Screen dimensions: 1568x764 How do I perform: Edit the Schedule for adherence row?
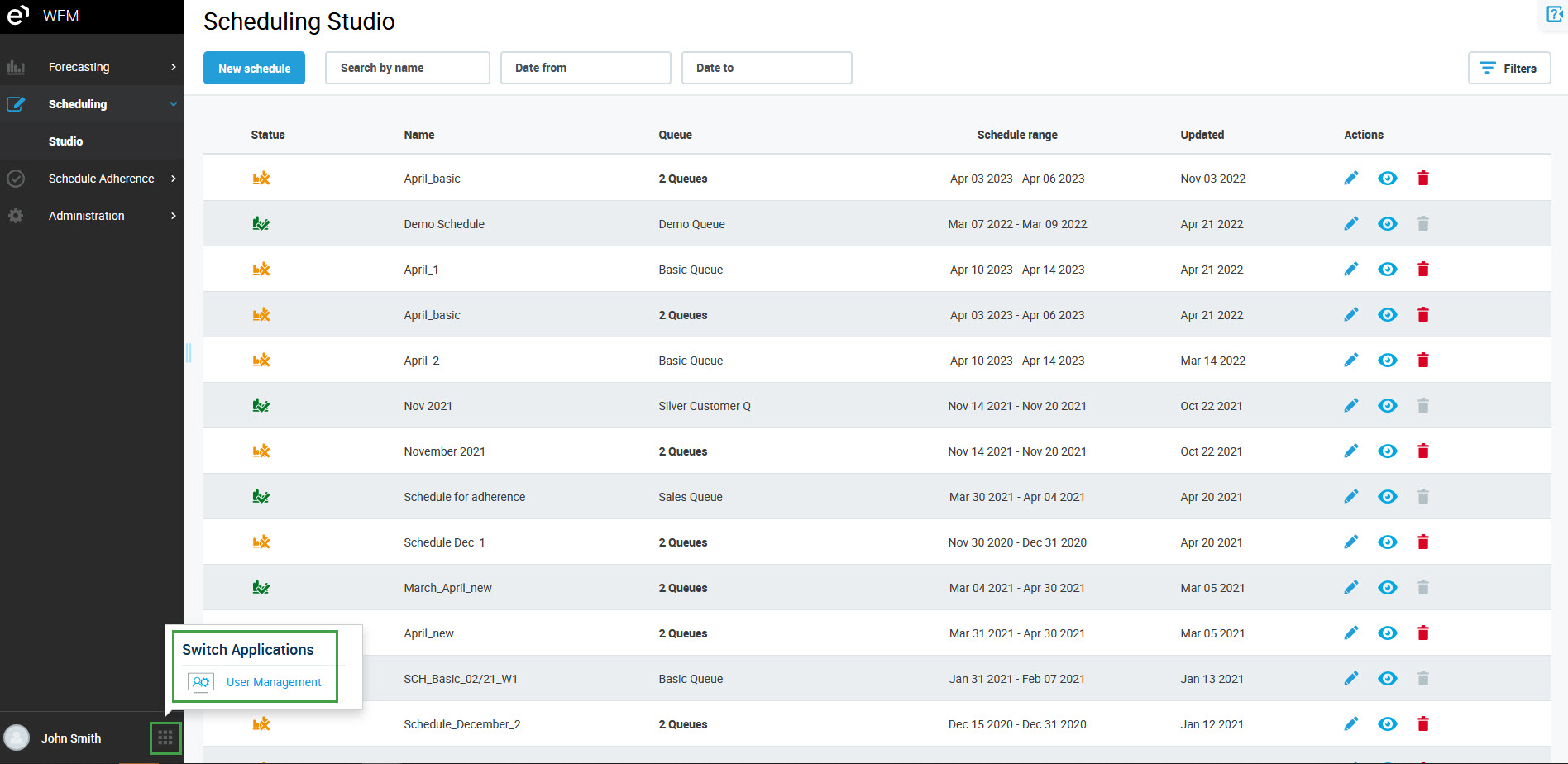1350,497
